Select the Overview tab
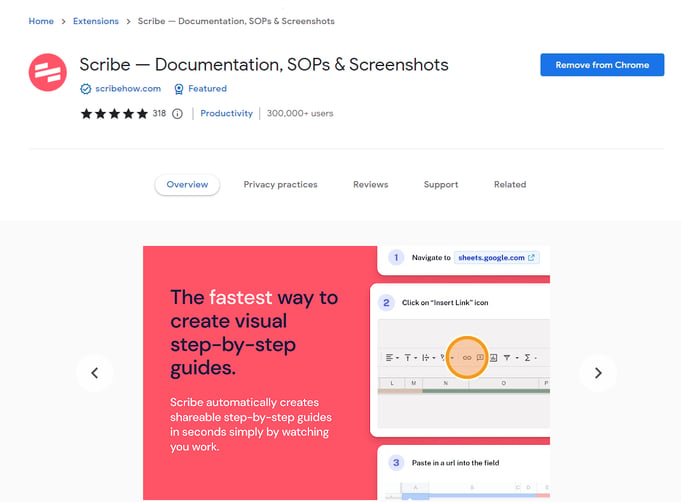The image size is (681, 502). (187, 185)
